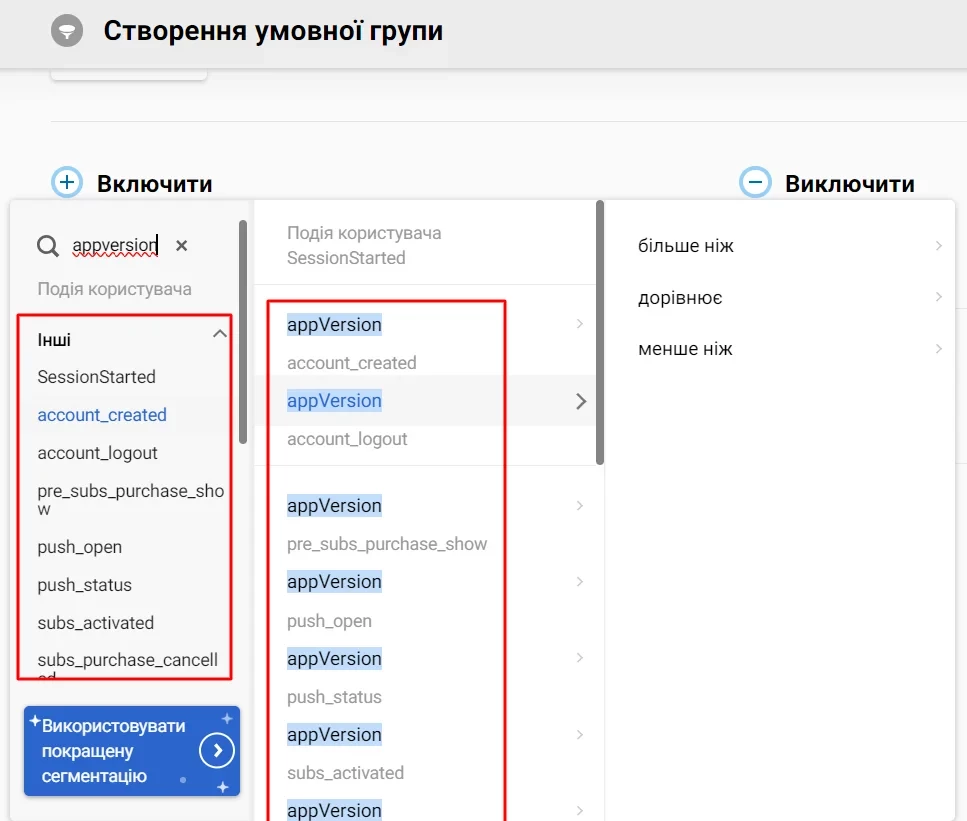Image resolution: width=967 pixels, height=821 pixels.
Task: Select SessionStarted in the event list
Action: pyautogui.click(x=96, y=377)
